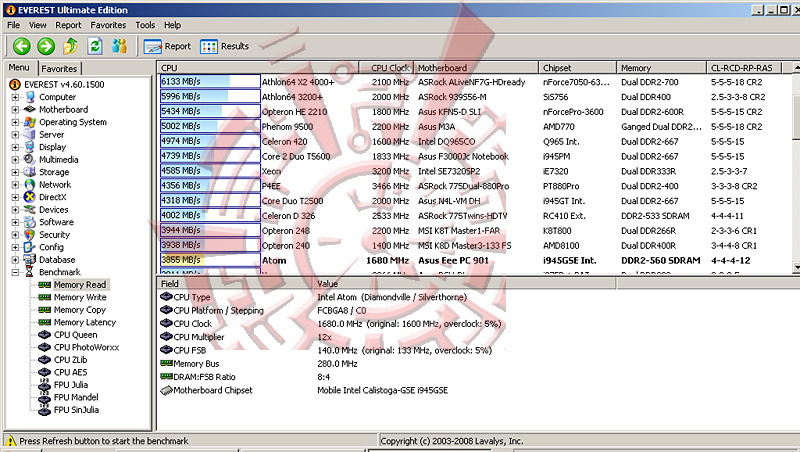Click the 5434 MB/s result bar
This screenshot has width=800, height=452.
[210, 111]
